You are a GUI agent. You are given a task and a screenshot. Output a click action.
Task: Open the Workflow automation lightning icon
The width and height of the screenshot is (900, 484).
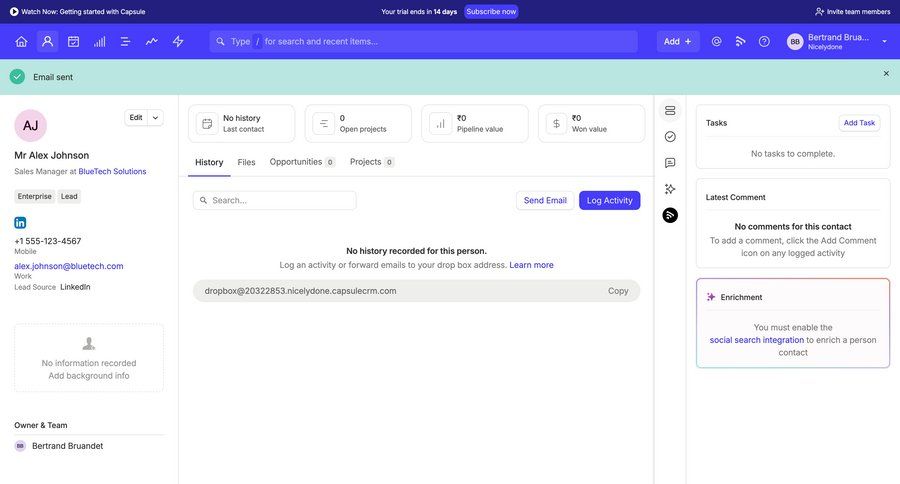[x=178, y=41]
